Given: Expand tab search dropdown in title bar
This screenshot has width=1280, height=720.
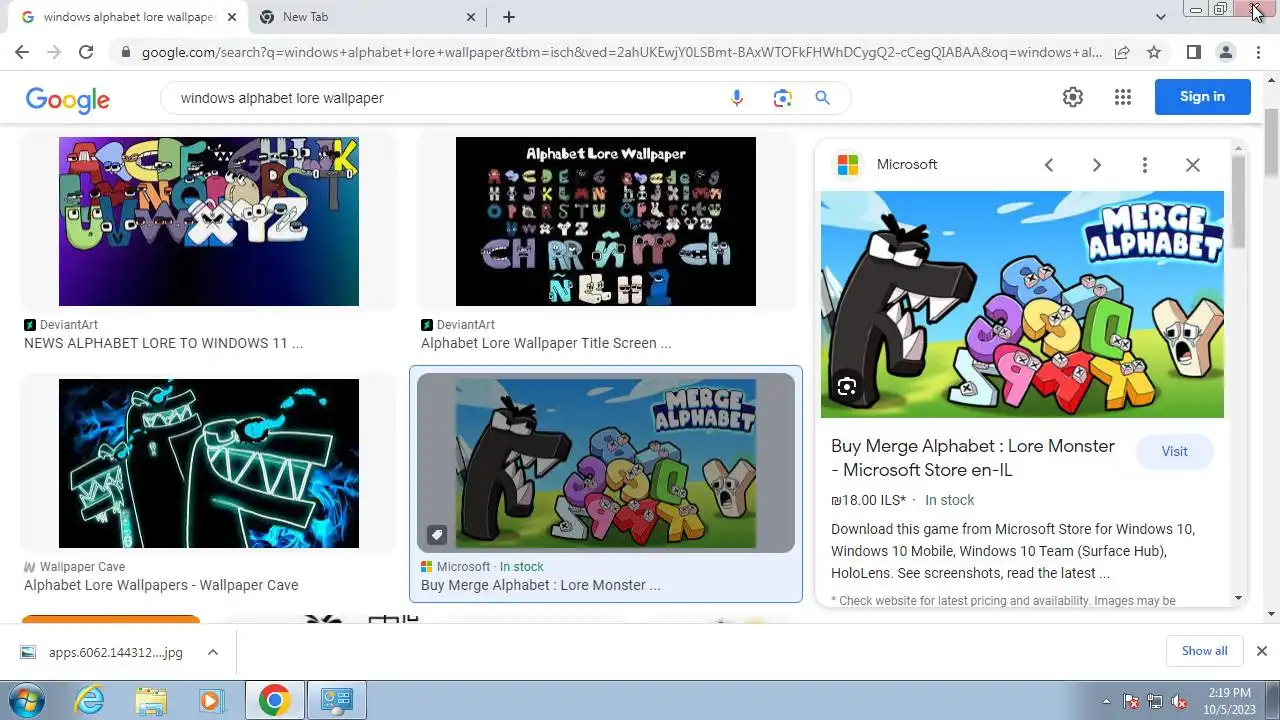Looking at the screenshot, I should 1160,17.
